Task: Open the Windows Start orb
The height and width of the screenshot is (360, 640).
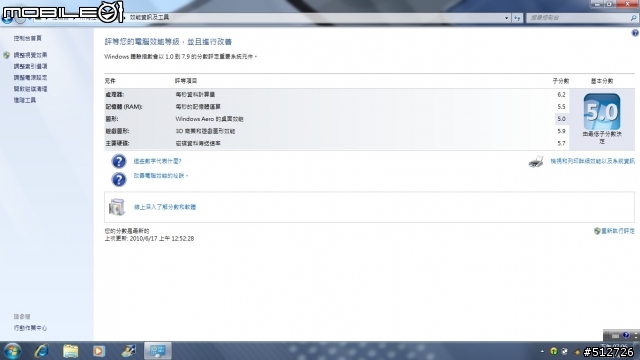Action: 12,351
